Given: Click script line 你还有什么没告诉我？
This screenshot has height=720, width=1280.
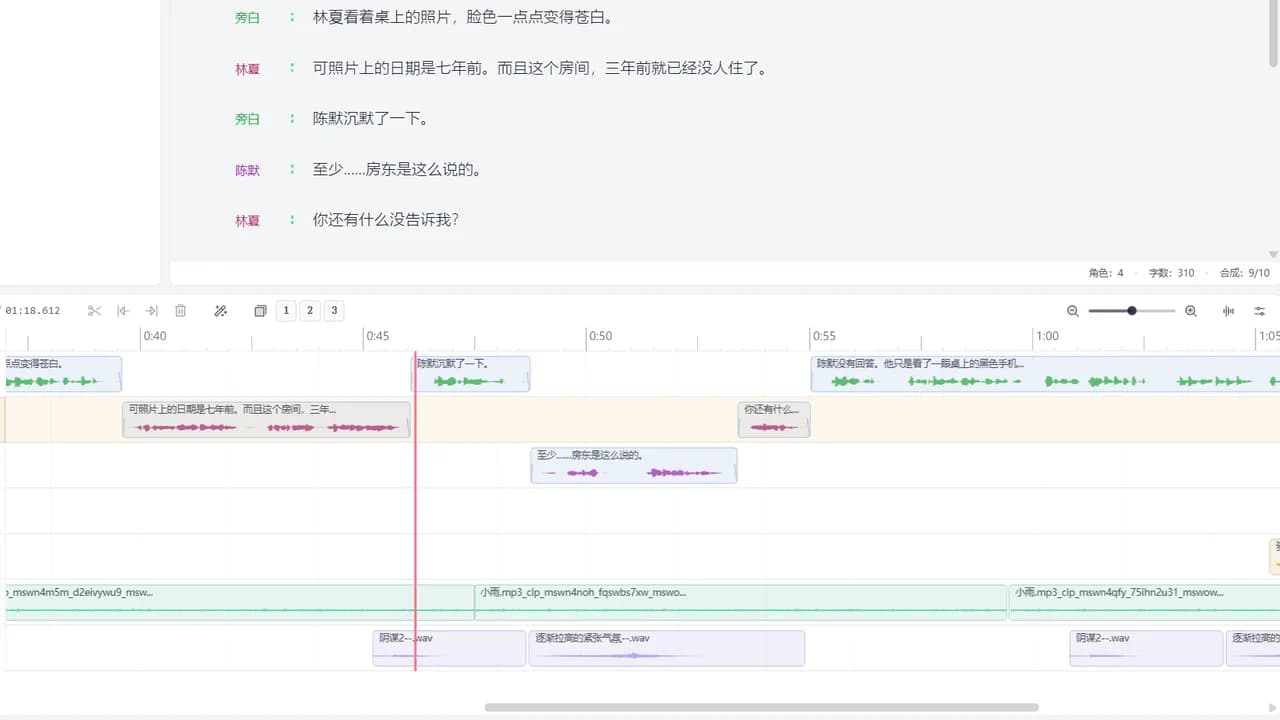Looking at the screenshot, I should (x=386, y=219).
